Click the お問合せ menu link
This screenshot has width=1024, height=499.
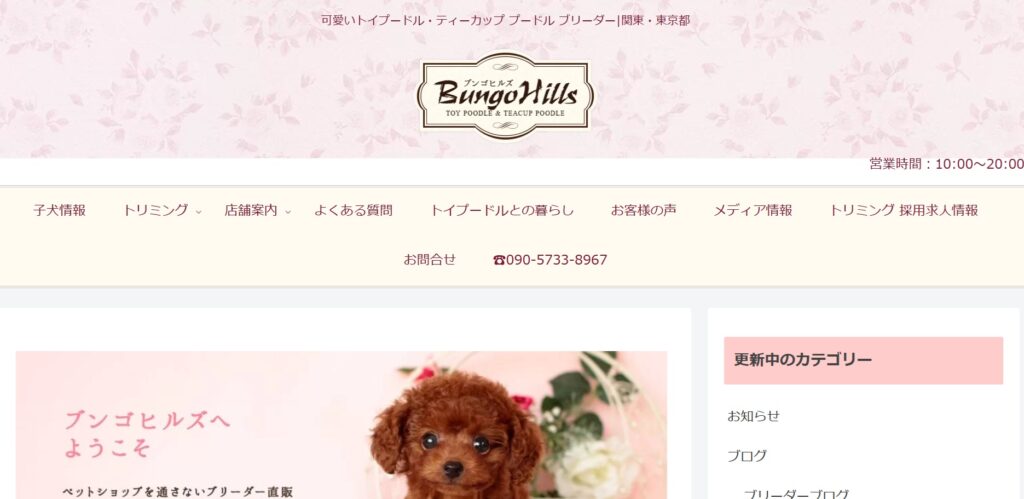click(x=429, y=259)
